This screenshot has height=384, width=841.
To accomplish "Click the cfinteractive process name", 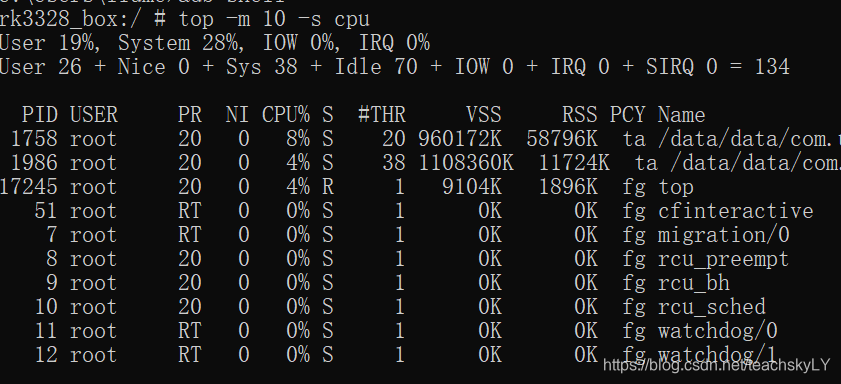I will pyautogui.click(x=735, y=211).
